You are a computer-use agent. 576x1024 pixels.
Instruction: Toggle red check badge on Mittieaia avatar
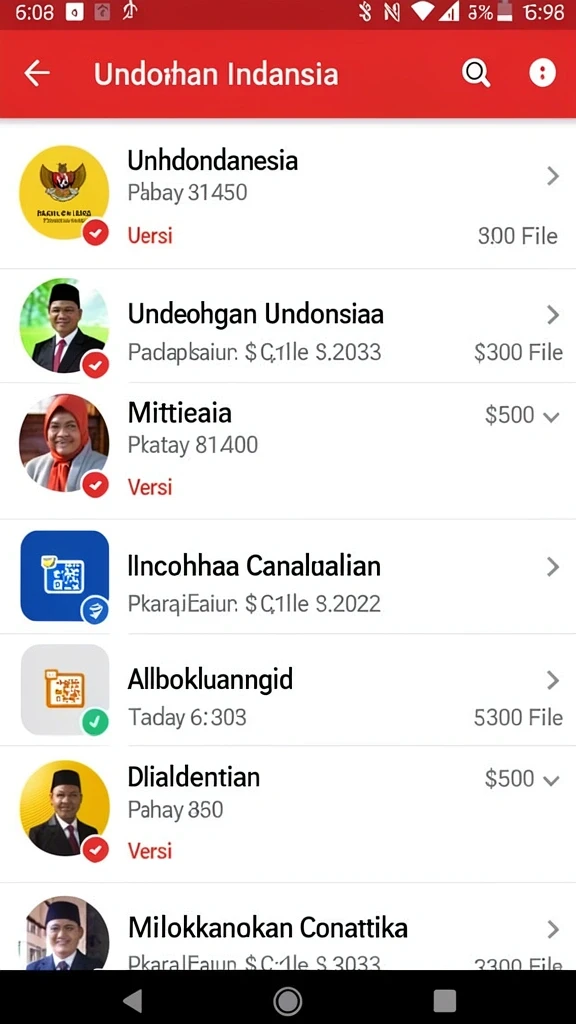[95, 485]
